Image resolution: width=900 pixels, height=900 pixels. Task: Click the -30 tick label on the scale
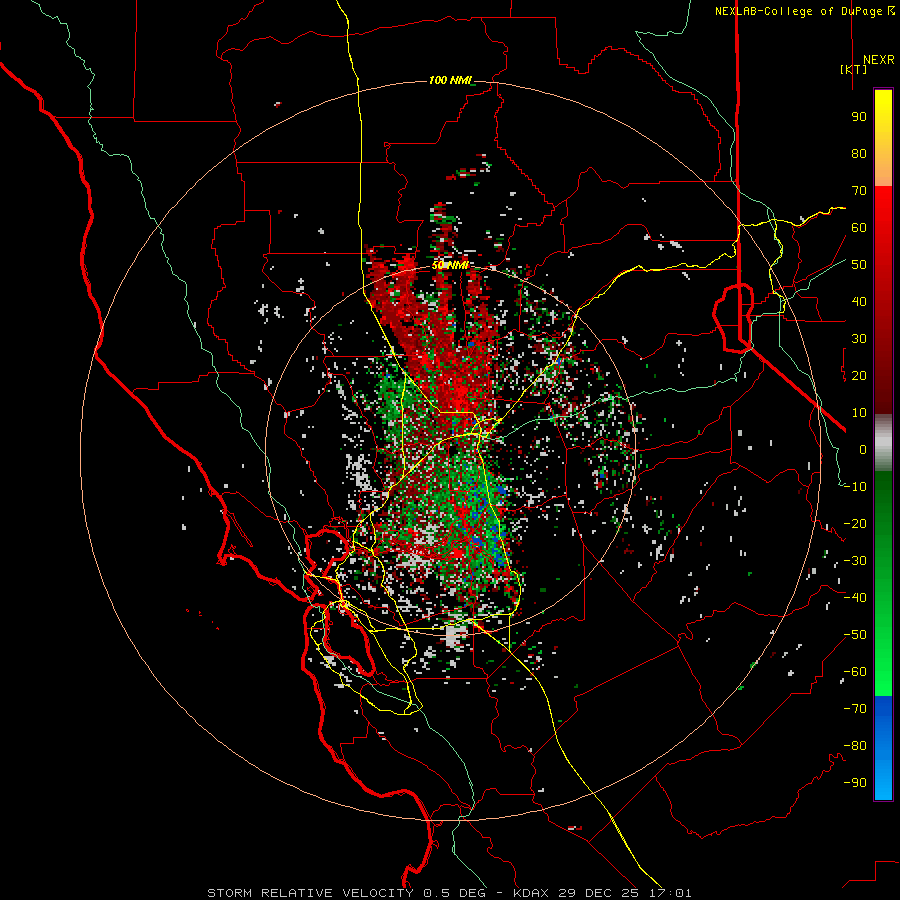855,561
